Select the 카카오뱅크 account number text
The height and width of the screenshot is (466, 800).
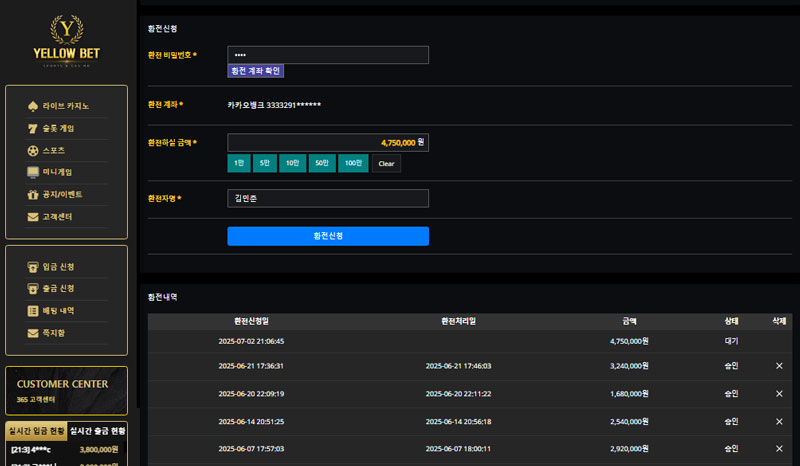[274, 105]
